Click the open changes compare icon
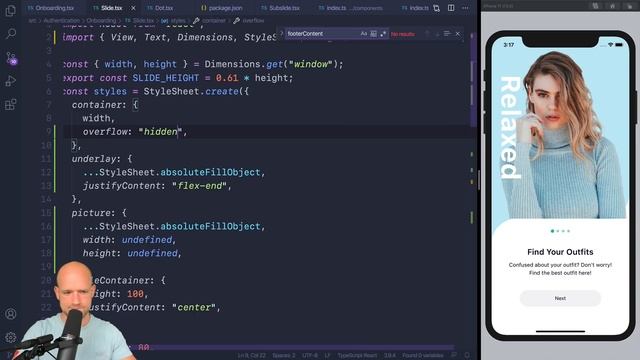640x360 pixels. click(436, 8)
